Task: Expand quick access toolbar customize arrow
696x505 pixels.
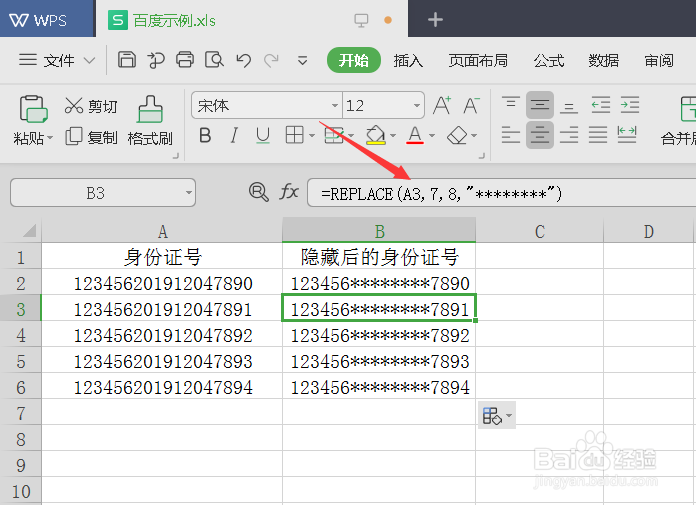Action: coord(302,60)
